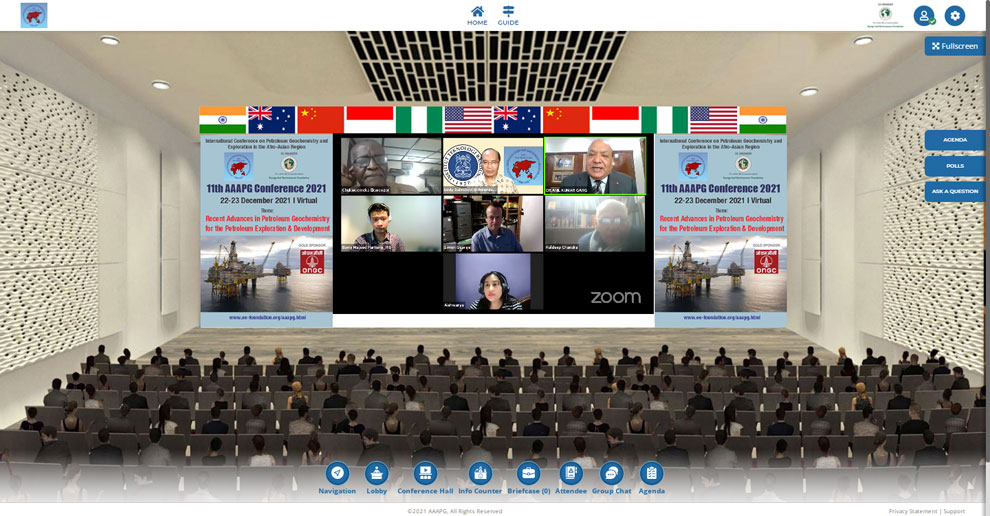Viewport: 990px width, 516px height.
Task: Open the user profile icon
Action: 924,16
